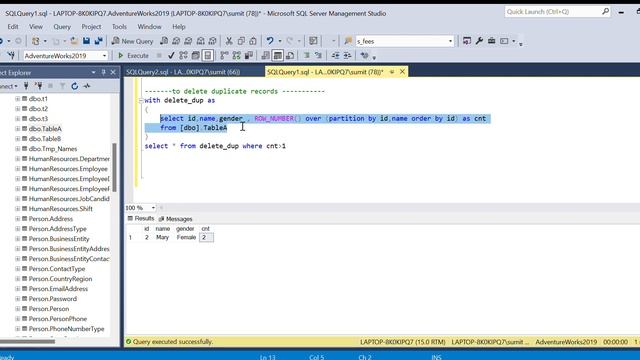Click the Cut scissors icon

point(229,41)
